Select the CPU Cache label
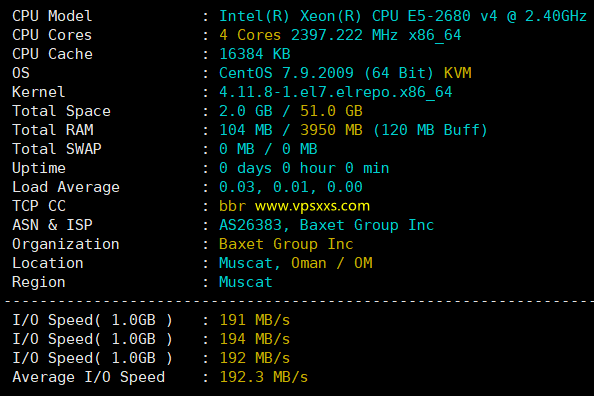Image resolution: width=594 pixels, height=396 pixels. point(52,54)
